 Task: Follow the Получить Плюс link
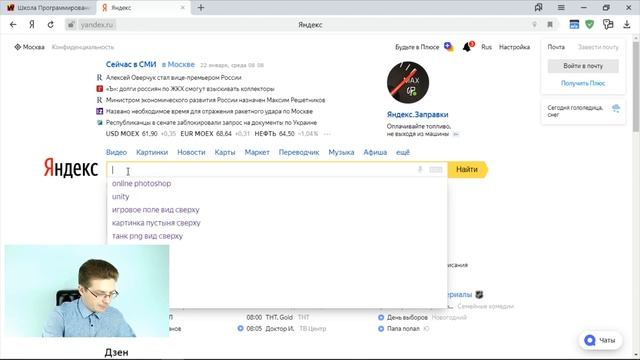583,83
